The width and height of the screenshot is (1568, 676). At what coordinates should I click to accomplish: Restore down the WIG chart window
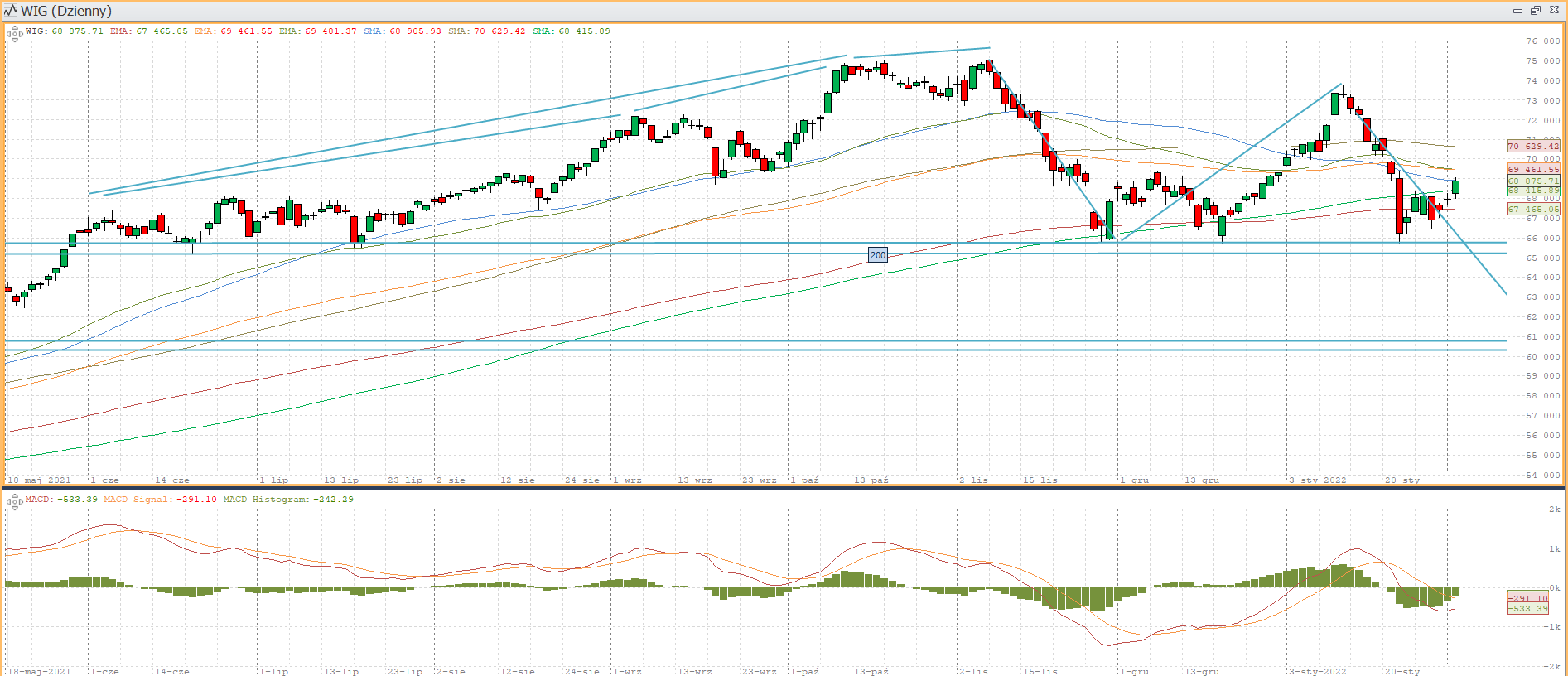tap(1535, 11)
